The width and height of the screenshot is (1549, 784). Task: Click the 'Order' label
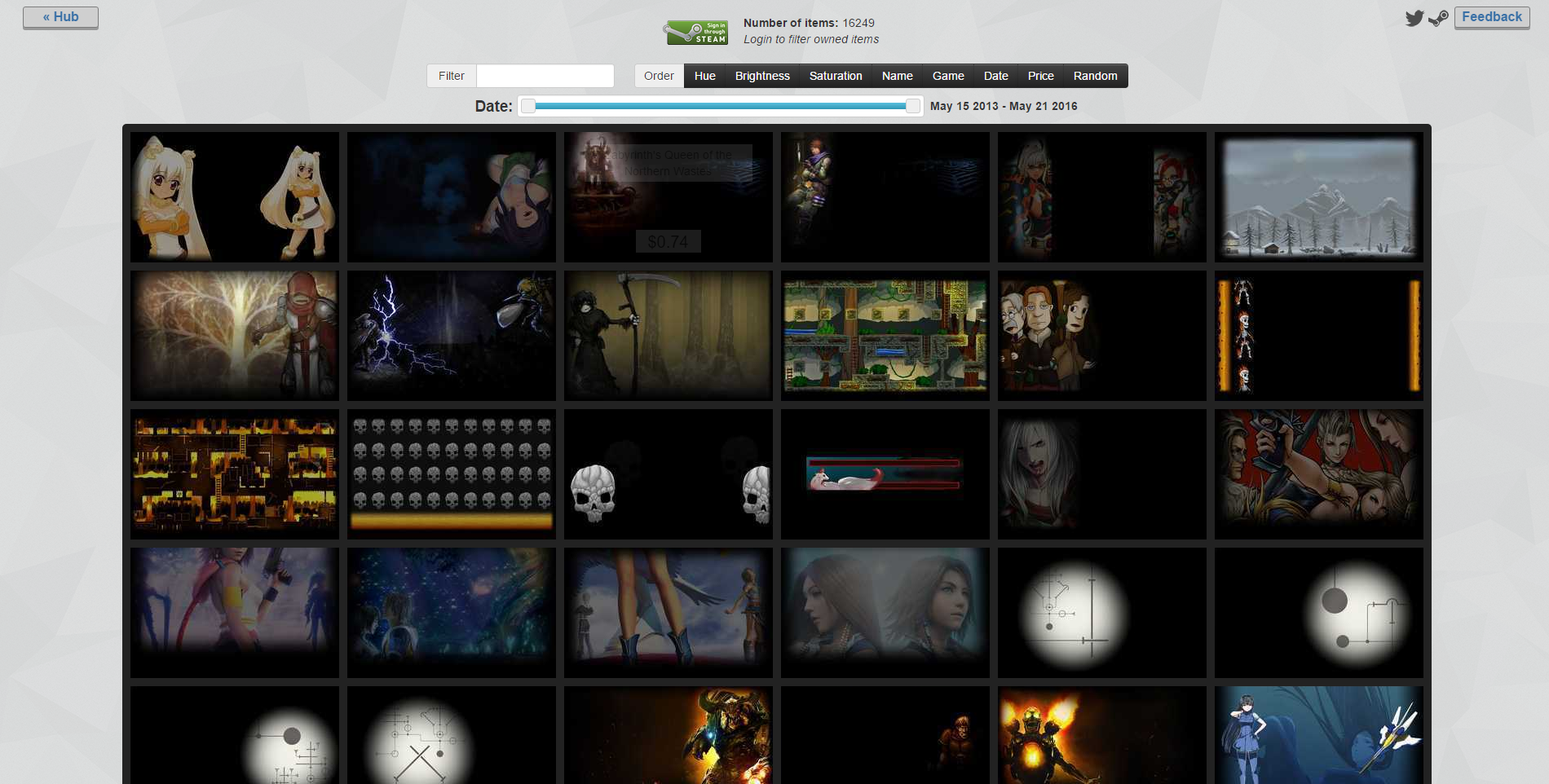pos(659,76)
